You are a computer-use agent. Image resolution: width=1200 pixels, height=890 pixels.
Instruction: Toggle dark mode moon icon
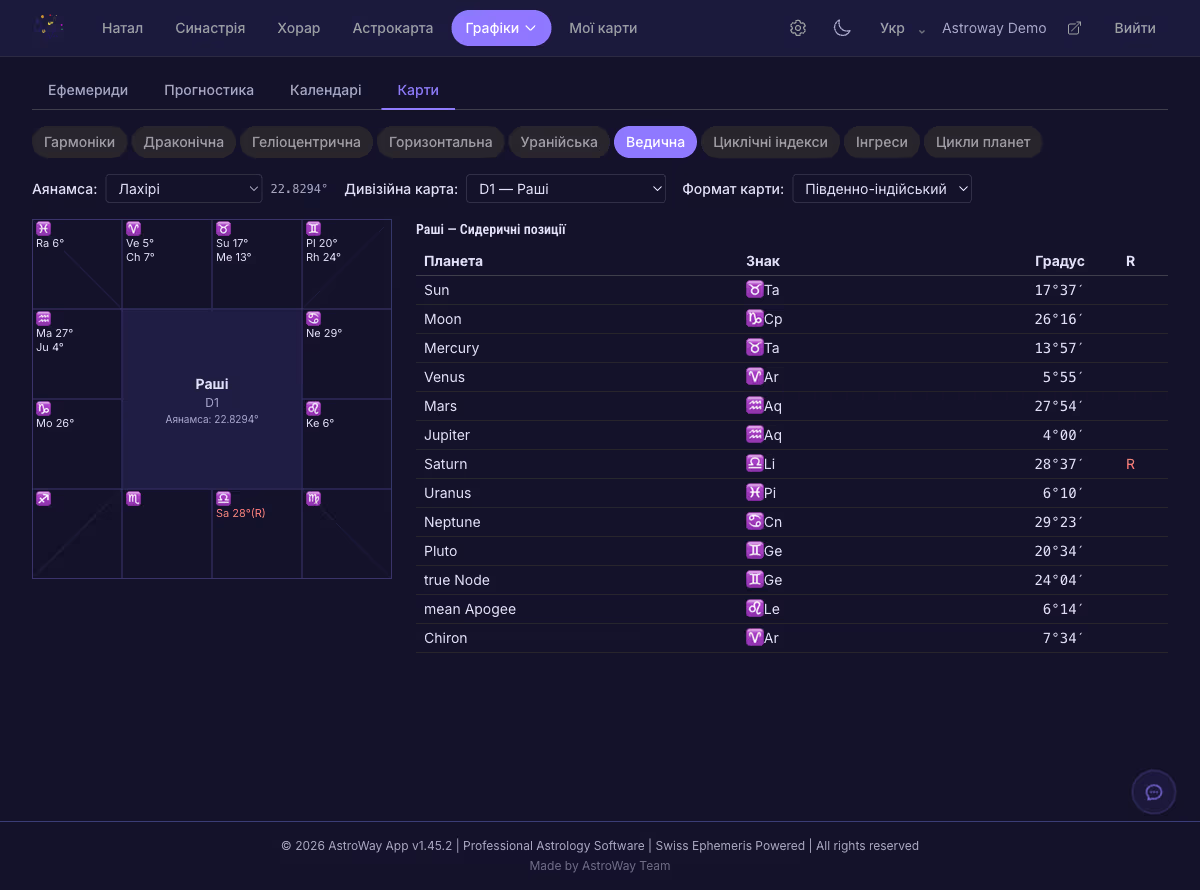pos(842,28)
